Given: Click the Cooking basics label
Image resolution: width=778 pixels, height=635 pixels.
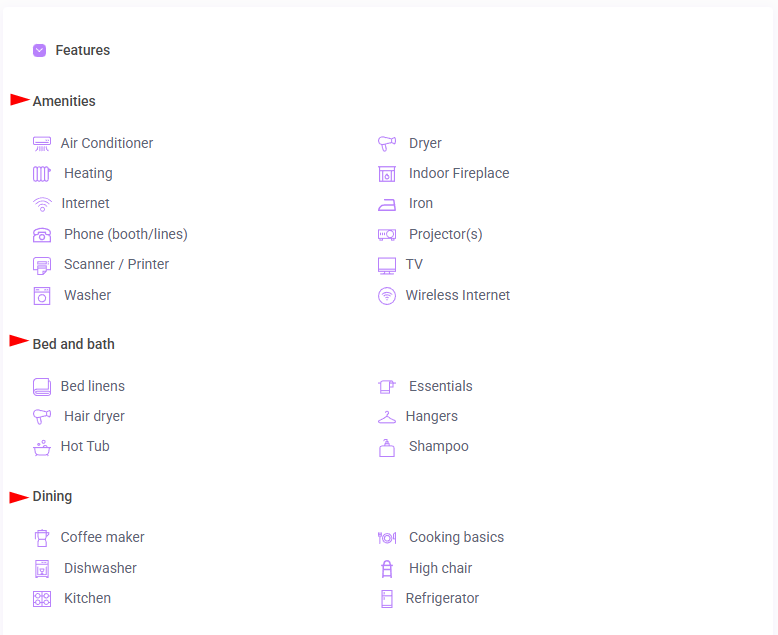Looking at the screenshot, I should (x=456, y=538).
